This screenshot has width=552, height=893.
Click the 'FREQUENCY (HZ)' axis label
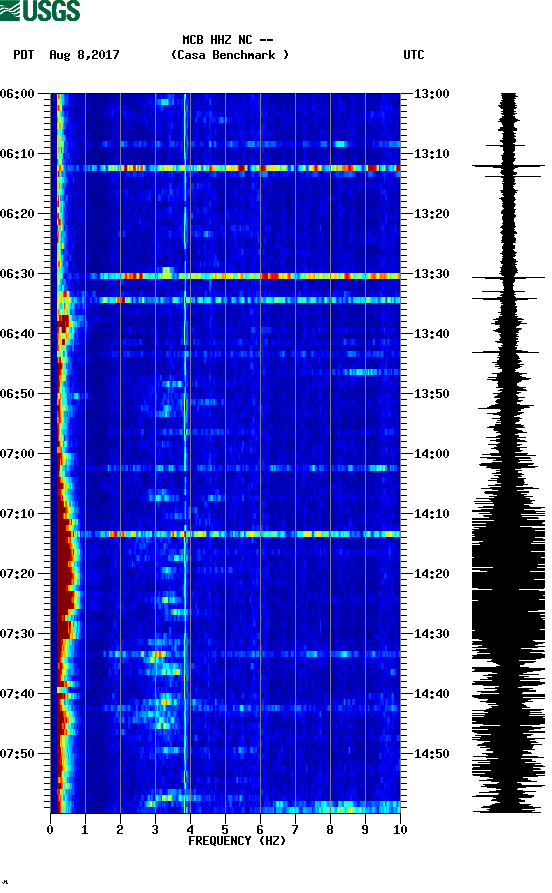point(236,841)
